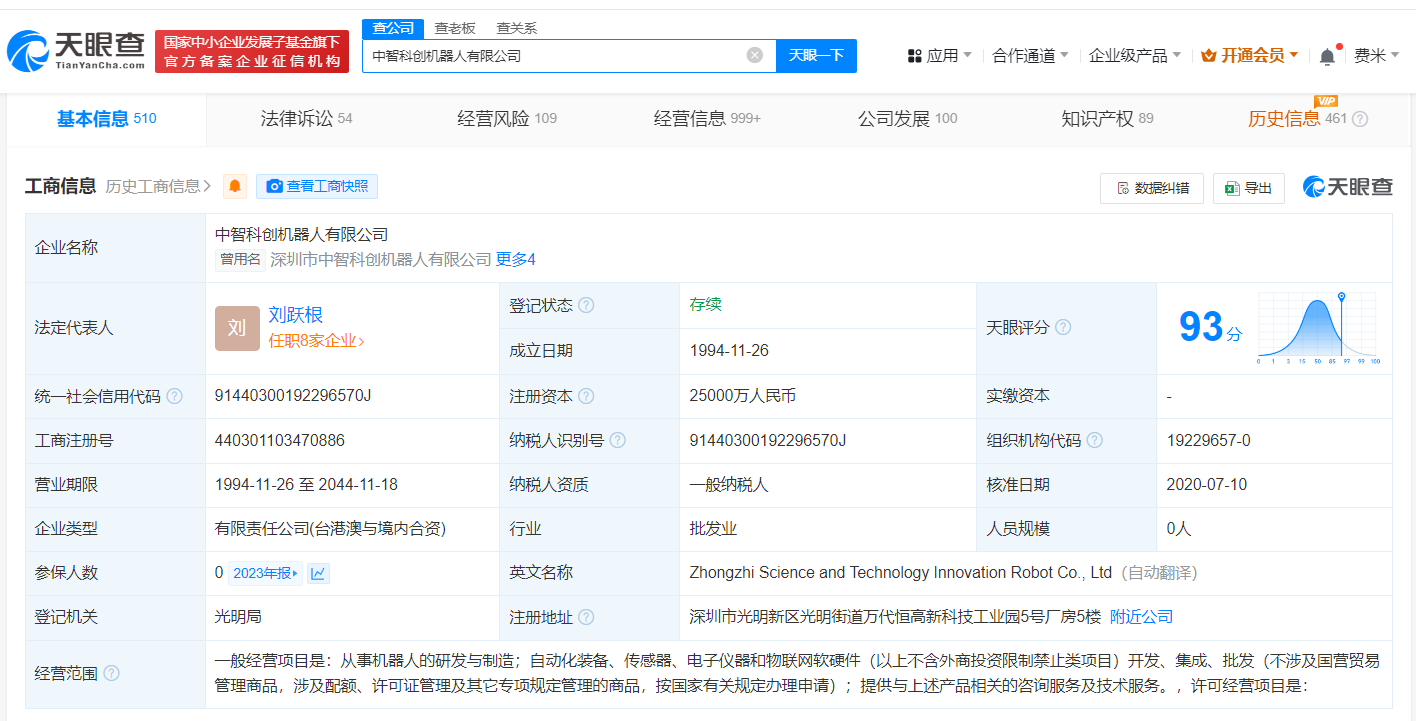
Task: Click the crown icon beside 开通会员
Action: (1209, 55)
